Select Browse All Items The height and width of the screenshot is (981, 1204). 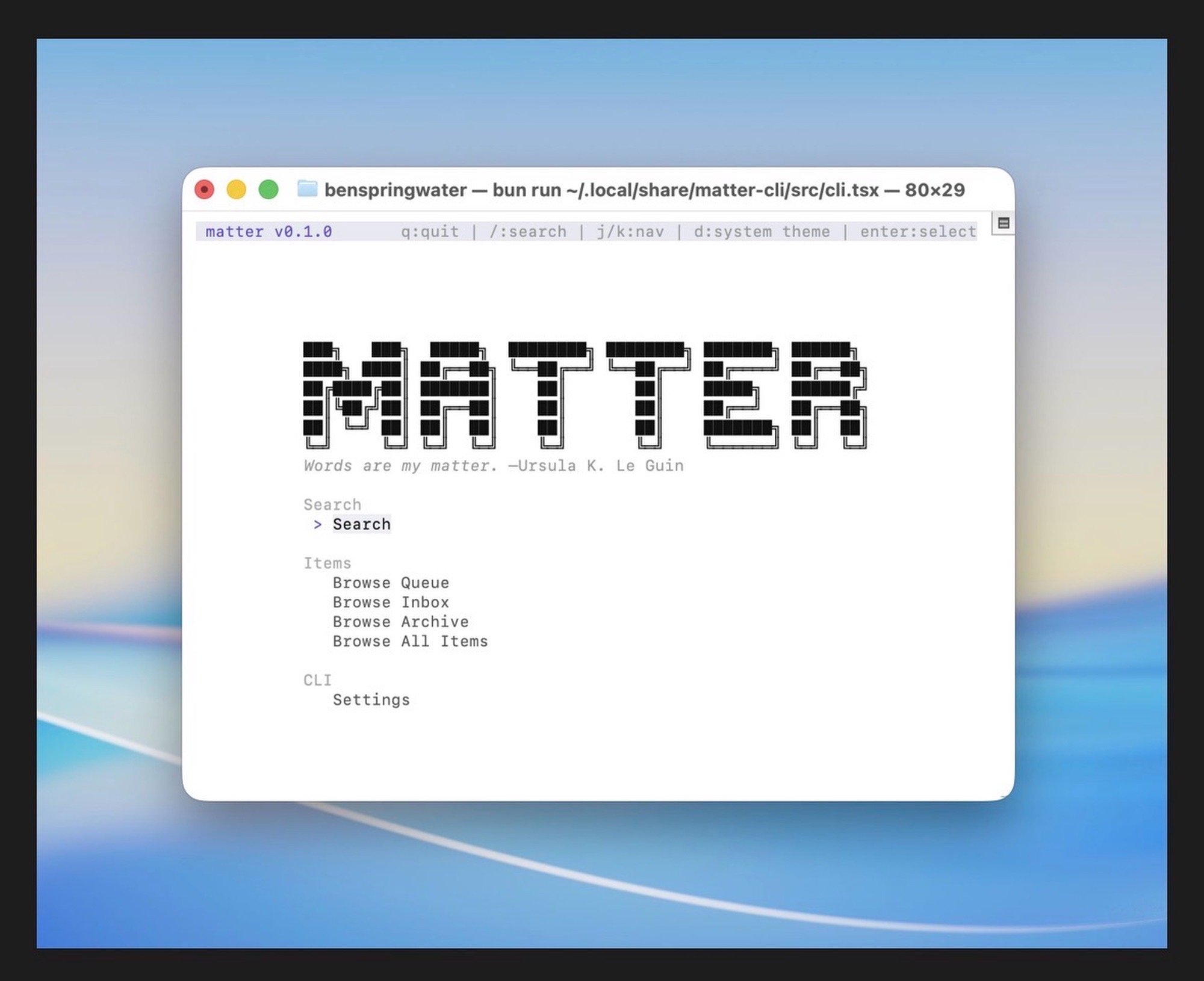[410, 642]
